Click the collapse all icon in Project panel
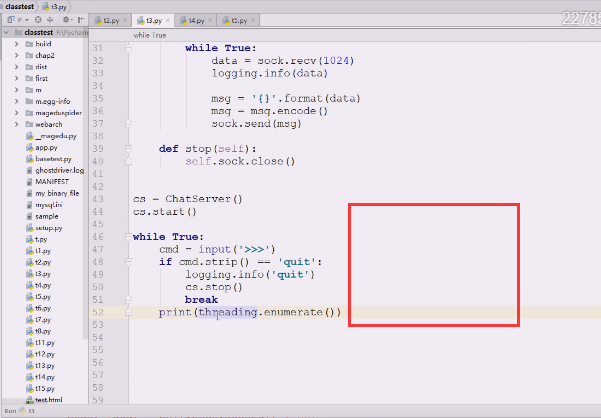This screenshot has height=418, width=601. tap(50, 20)
